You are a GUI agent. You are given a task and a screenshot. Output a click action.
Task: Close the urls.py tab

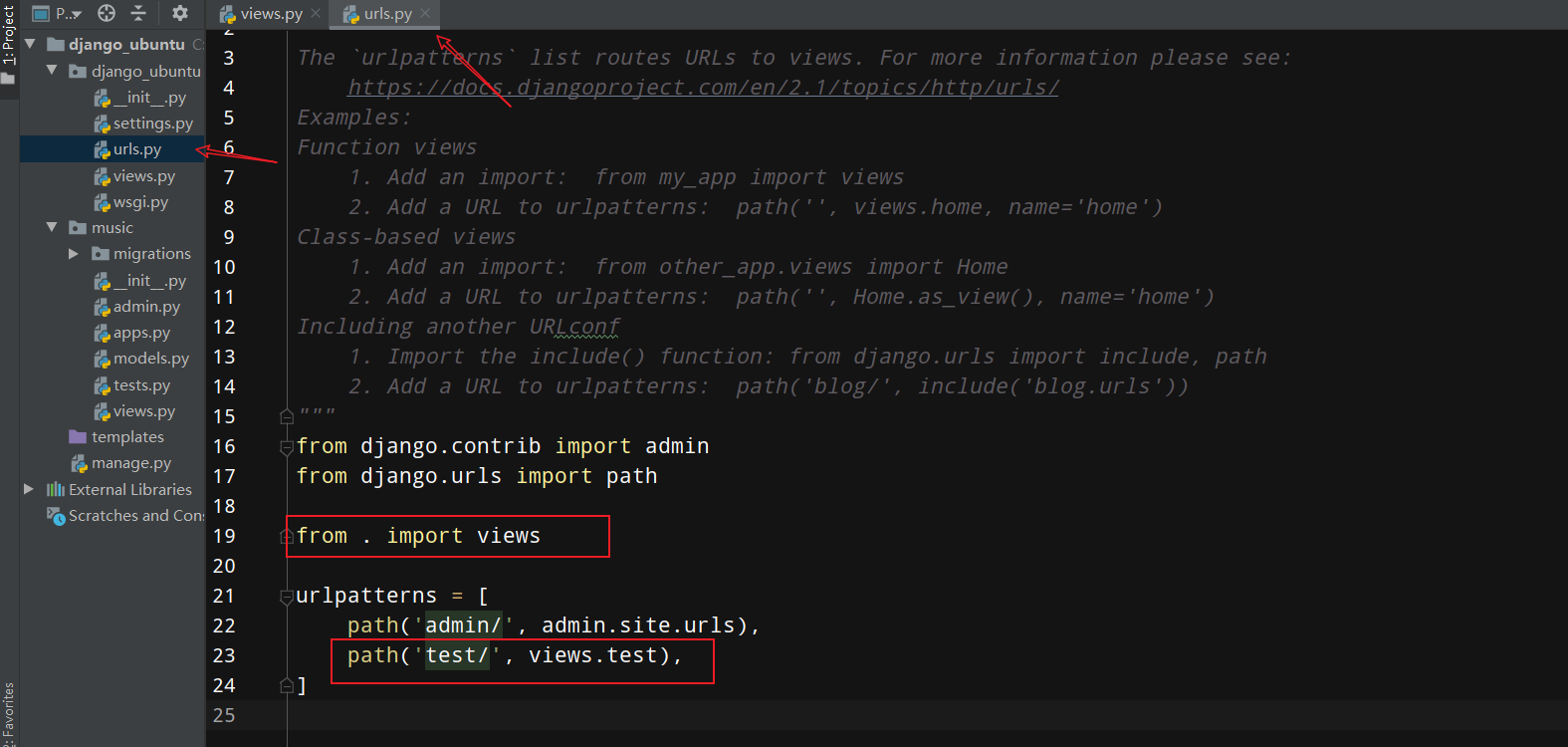point(425,13)
